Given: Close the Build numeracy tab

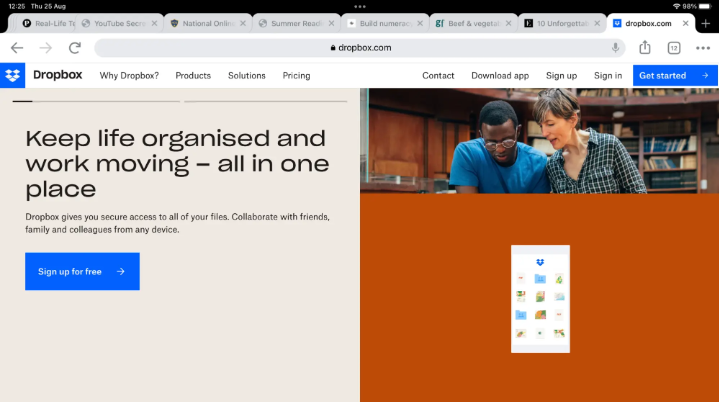Looking at the screenshot, I should [420, 23].
